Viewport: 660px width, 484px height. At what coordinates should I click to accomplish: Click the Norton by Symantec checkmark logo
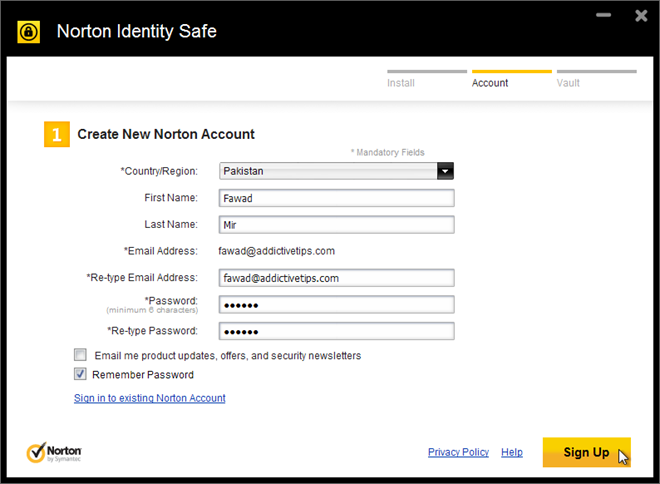[53, 452]
